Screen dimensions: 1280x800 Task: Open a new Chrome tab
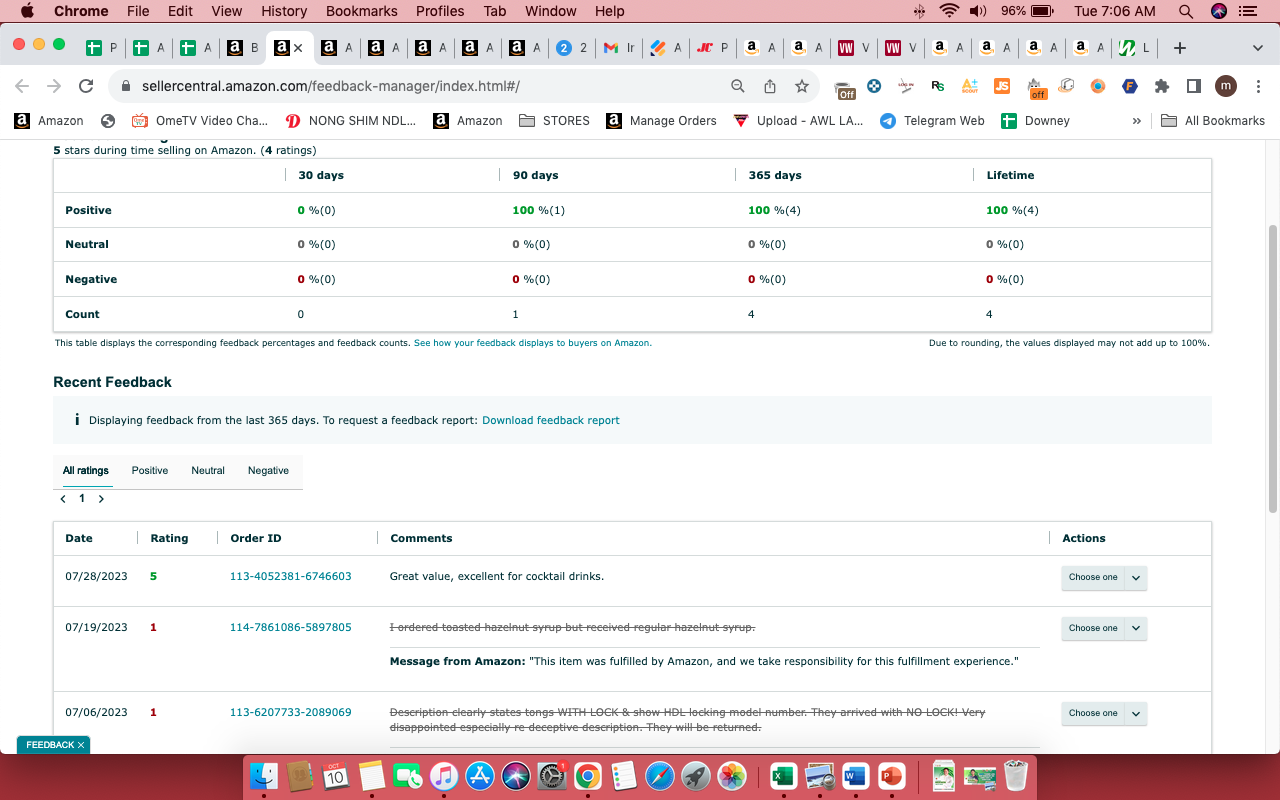coord(1180,47)
